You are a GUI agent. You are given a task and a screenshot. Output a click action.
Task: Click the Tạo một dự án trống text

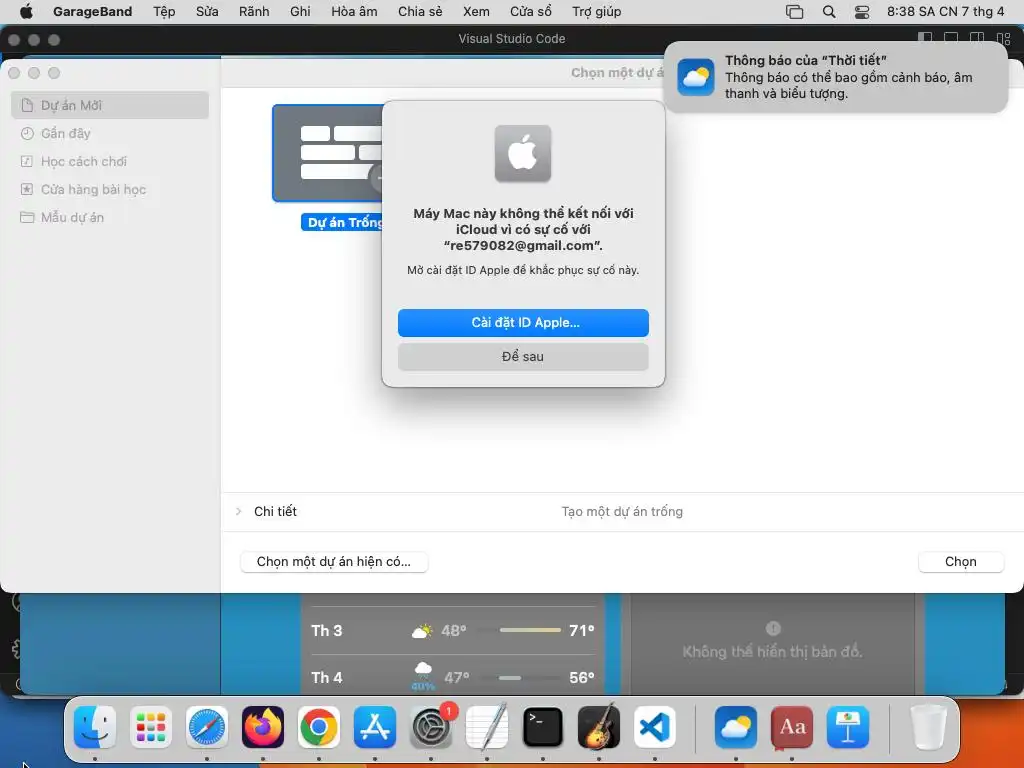pos(622,511)
